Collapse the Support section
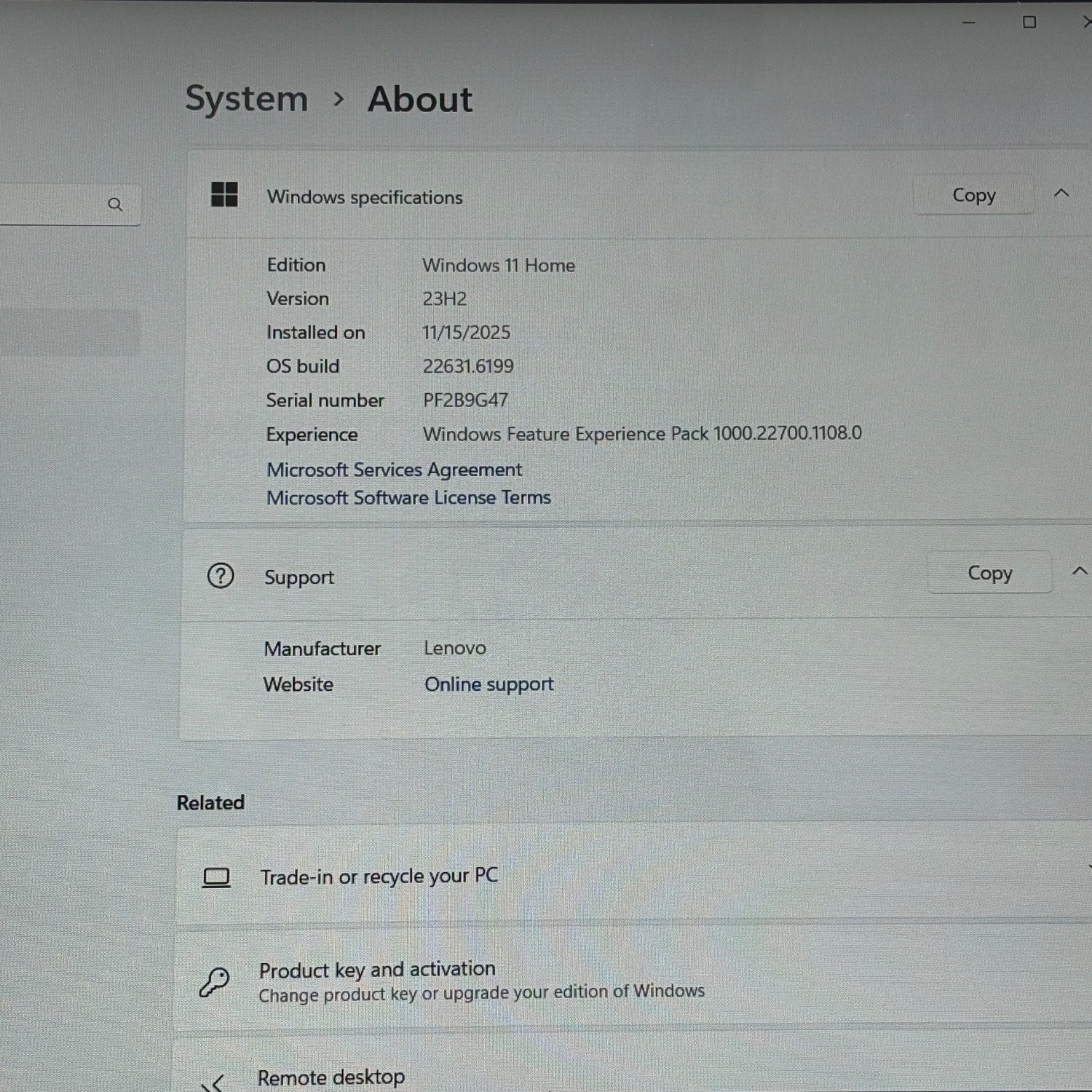 click(1079, 571)
